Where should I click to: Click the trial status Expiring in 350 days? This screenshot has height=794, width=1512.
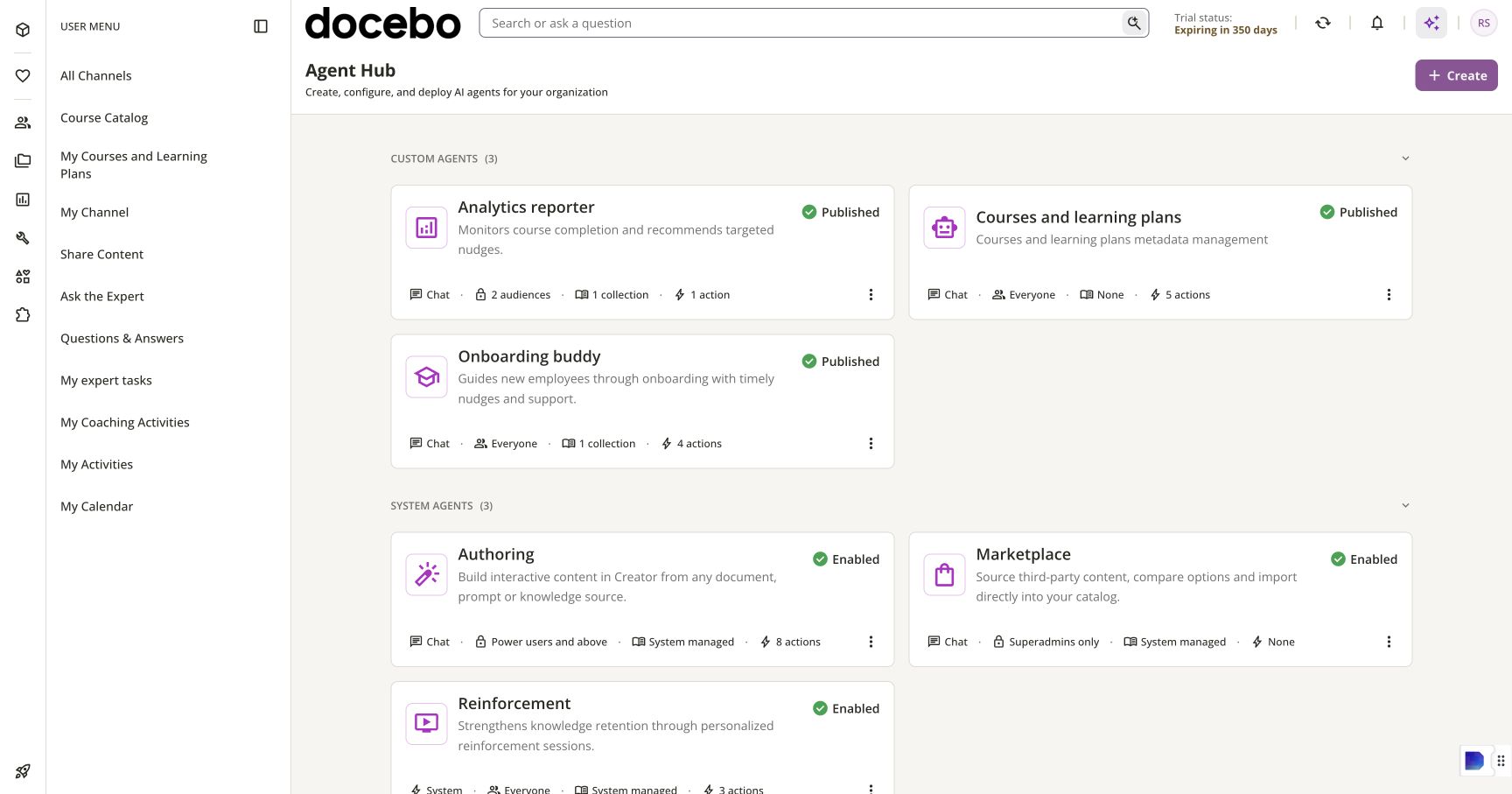[x=1225, y=30]
